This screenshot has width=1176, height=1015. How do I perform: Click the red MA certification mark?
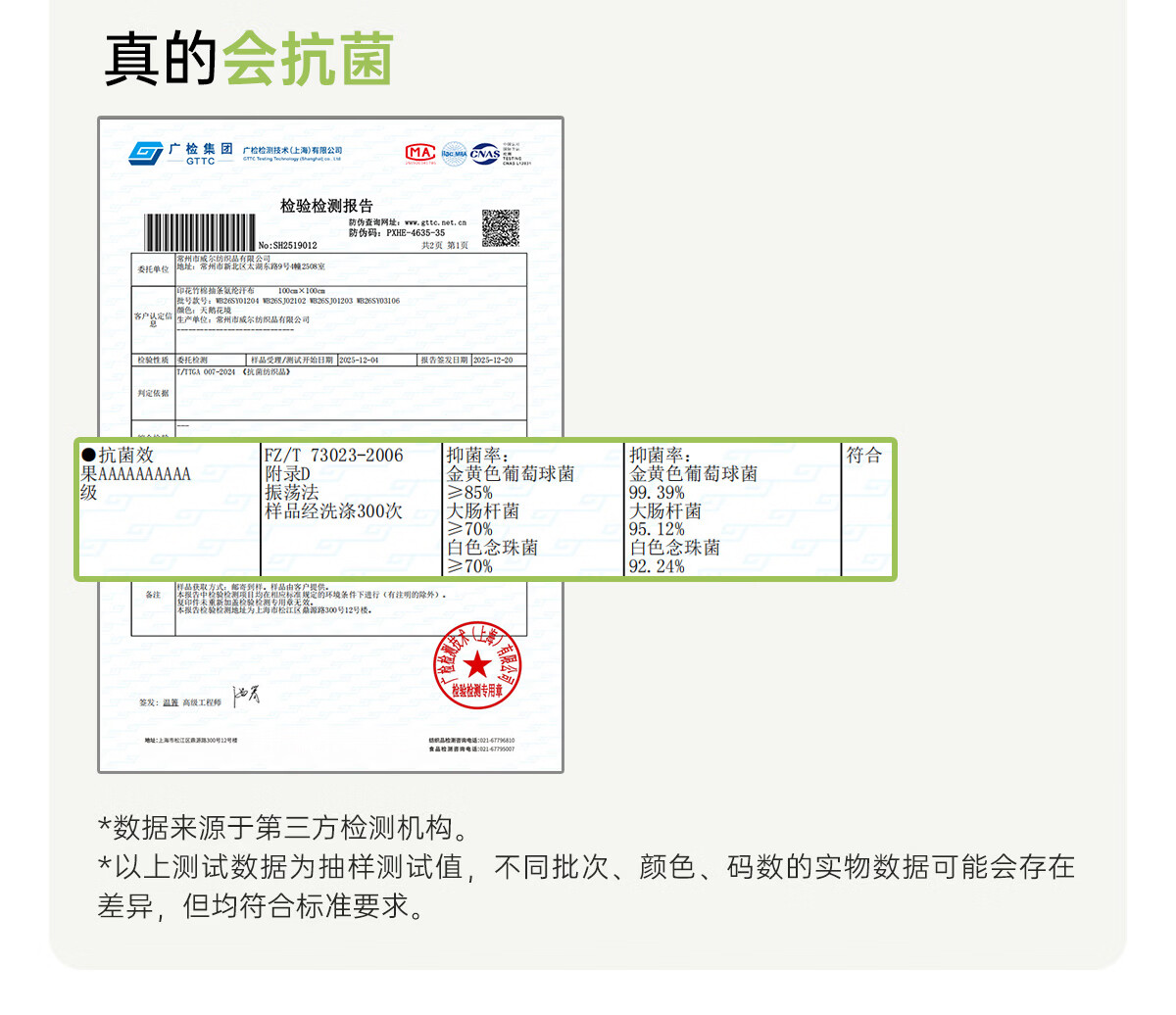coord(420,153)
